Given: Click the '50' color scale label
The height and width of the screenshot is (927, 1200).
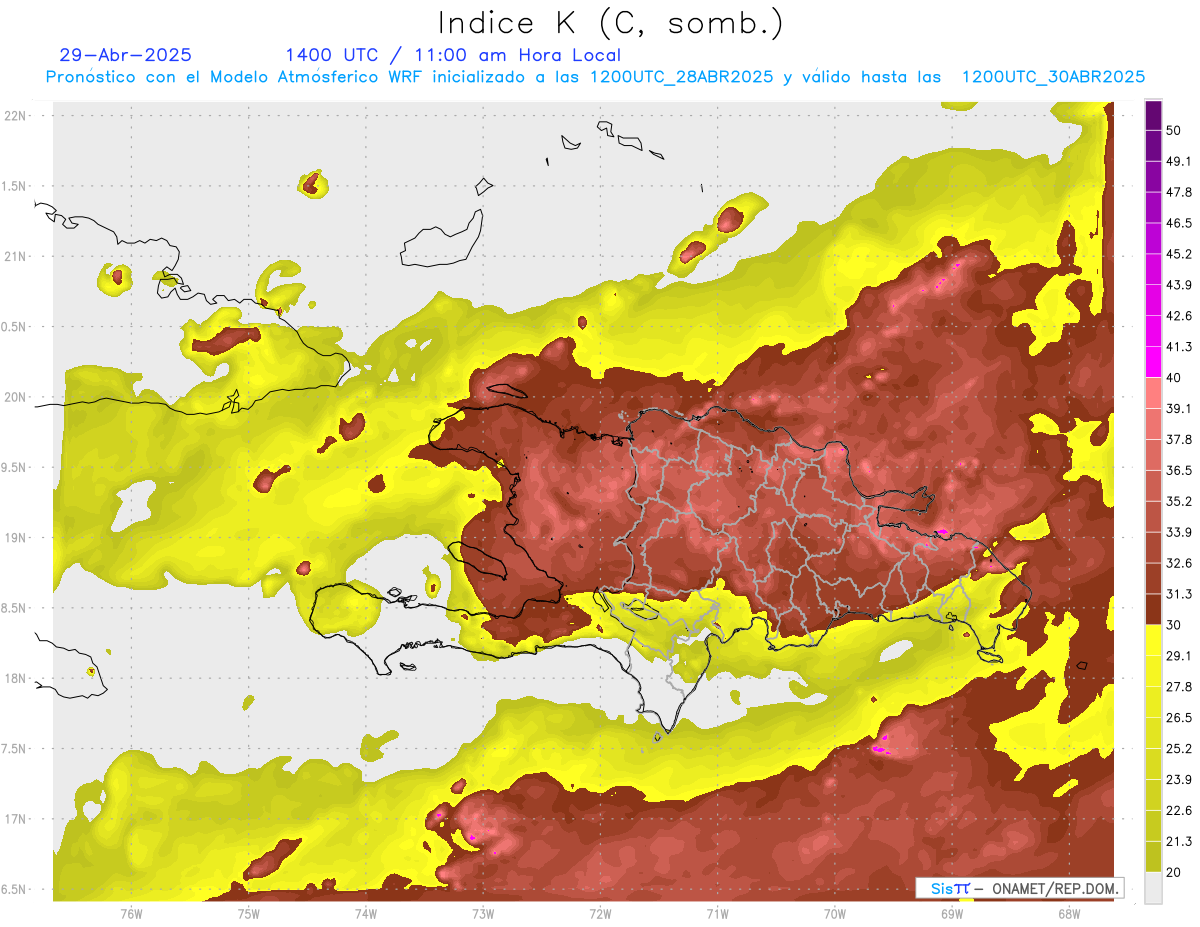Looking at the screenshot, I should [x=1174, y=131].
